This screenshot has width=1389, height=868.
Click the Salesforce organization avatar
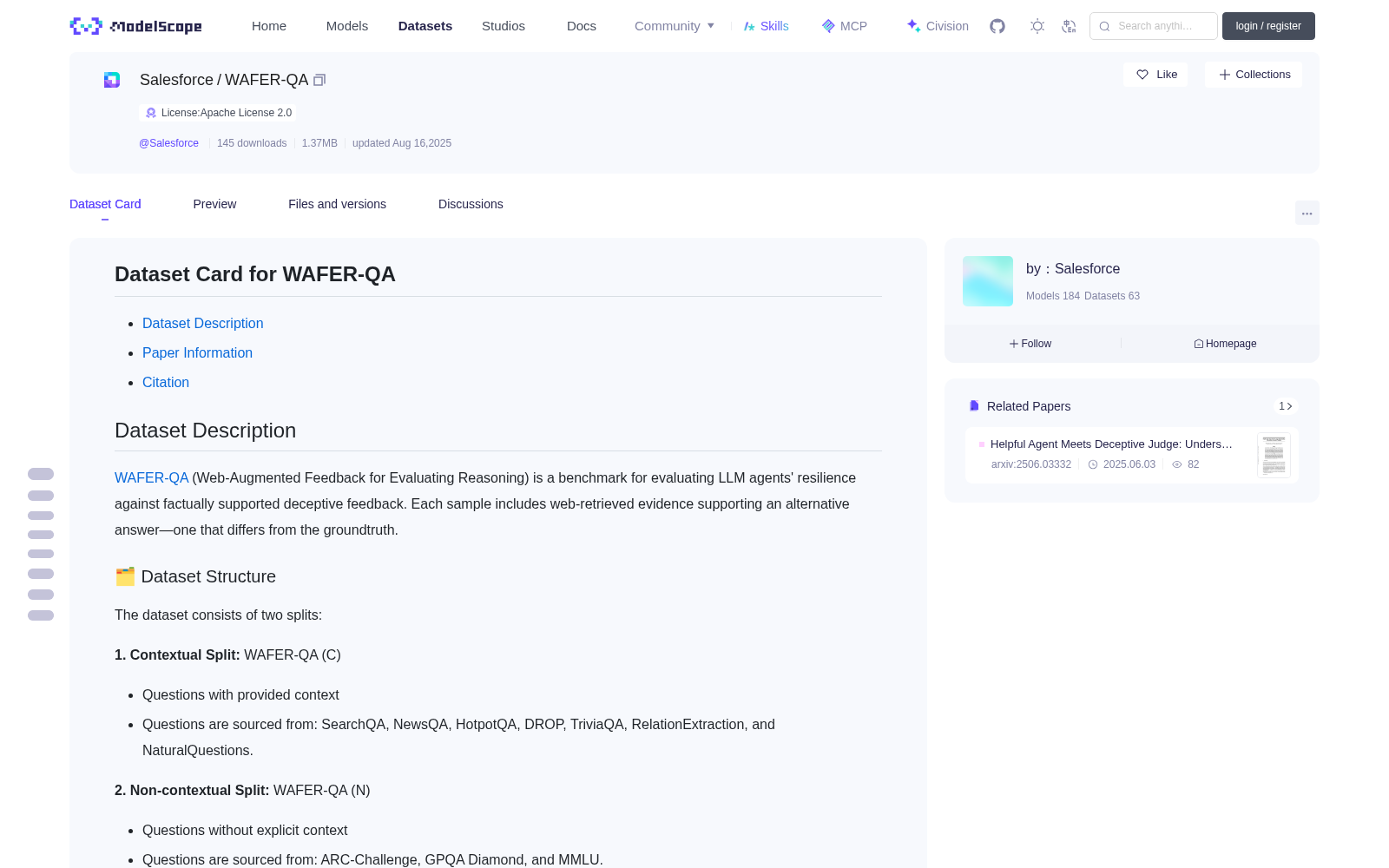click(988, 281)
